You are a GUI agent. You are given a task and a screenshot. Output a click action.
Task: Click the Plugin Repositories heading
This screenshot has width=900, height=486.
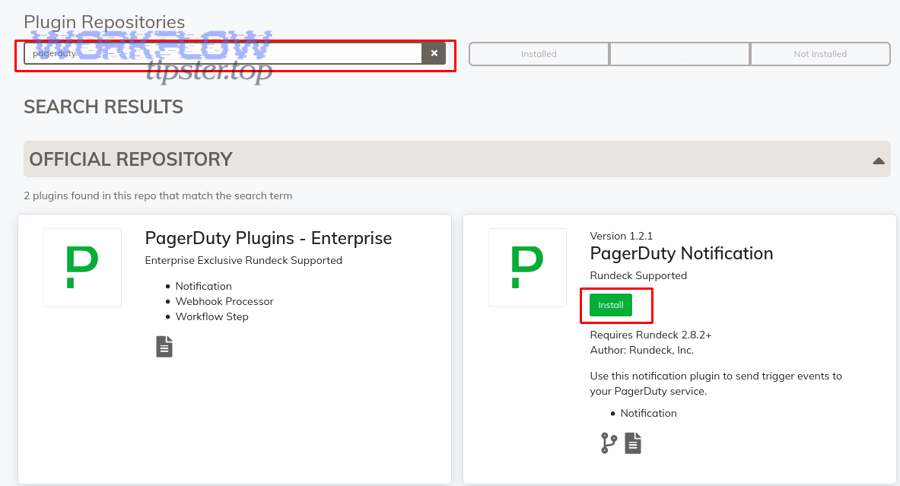tap(104, 22)
